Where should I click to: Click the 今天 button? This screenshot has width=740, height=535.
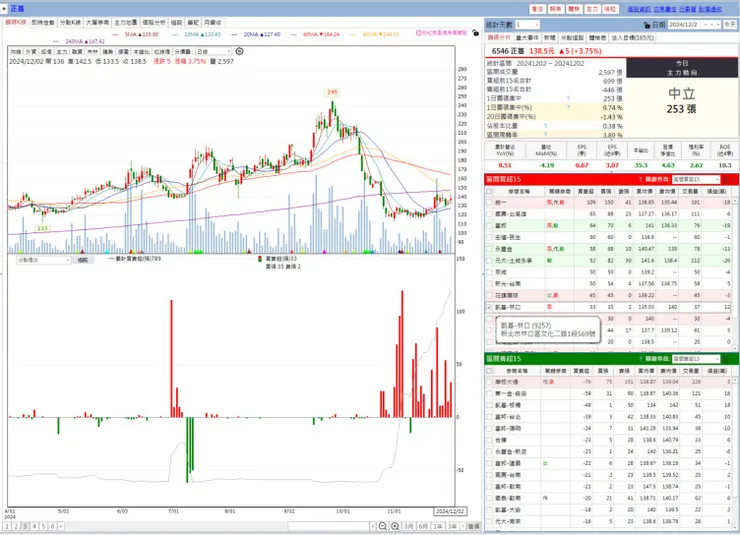point(730,25)
